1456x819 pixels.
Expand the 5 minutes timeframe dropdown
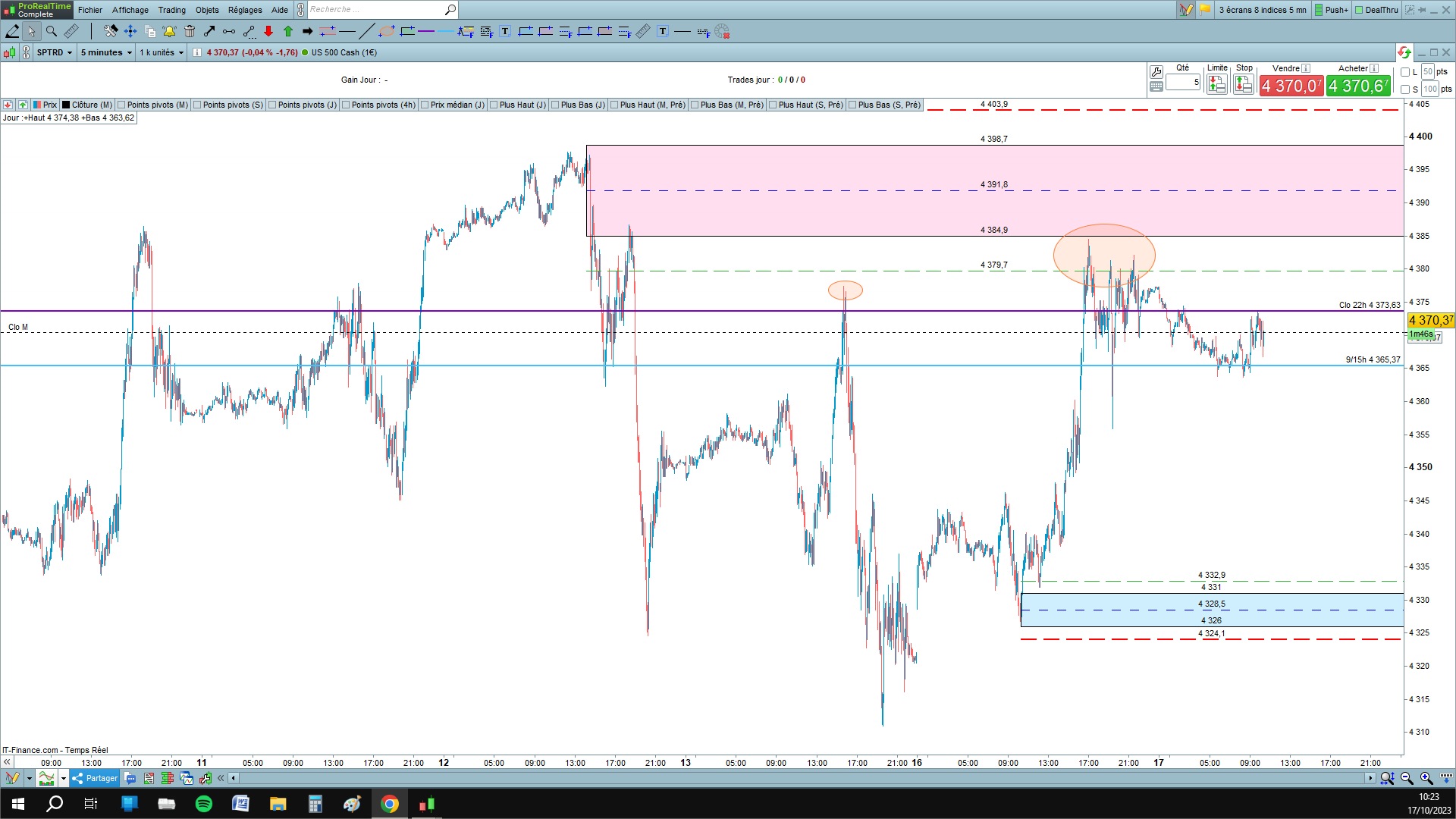click(x=106, y=52)
